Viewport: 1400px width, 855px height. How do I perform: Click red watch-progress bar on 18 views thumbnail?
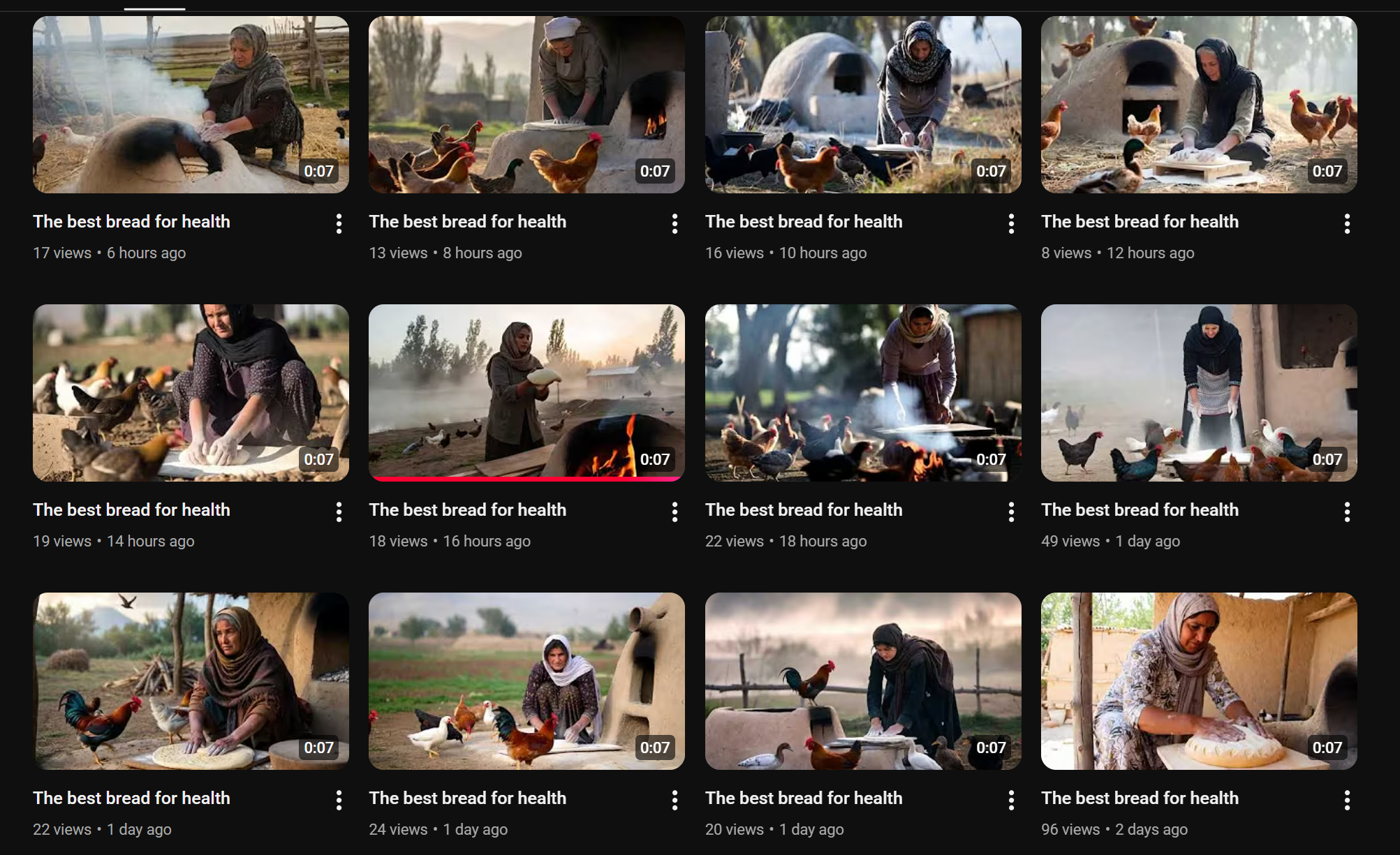pyautogui.click(x=526, y=479)
